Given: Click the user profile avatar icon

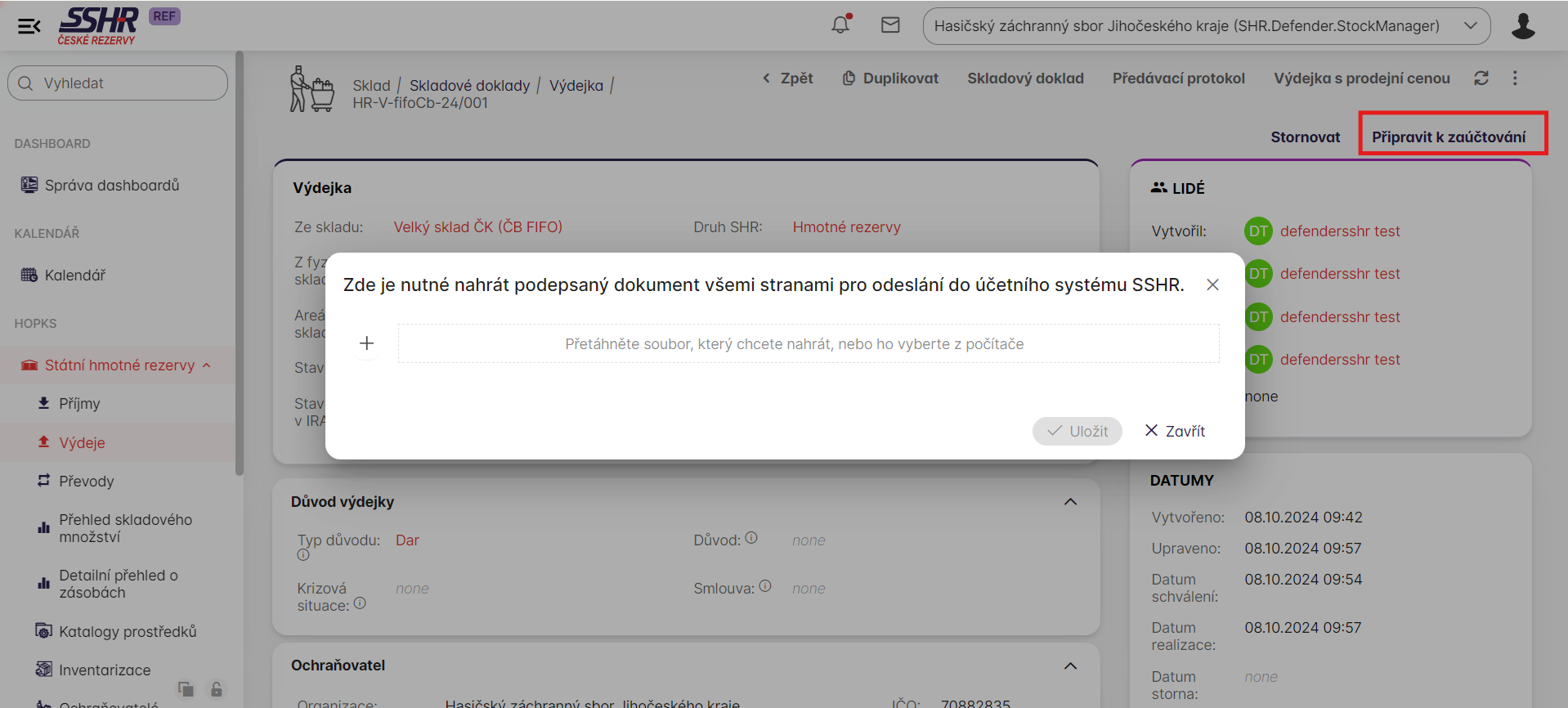Looking at the screenshot, I should (1522, 26).
